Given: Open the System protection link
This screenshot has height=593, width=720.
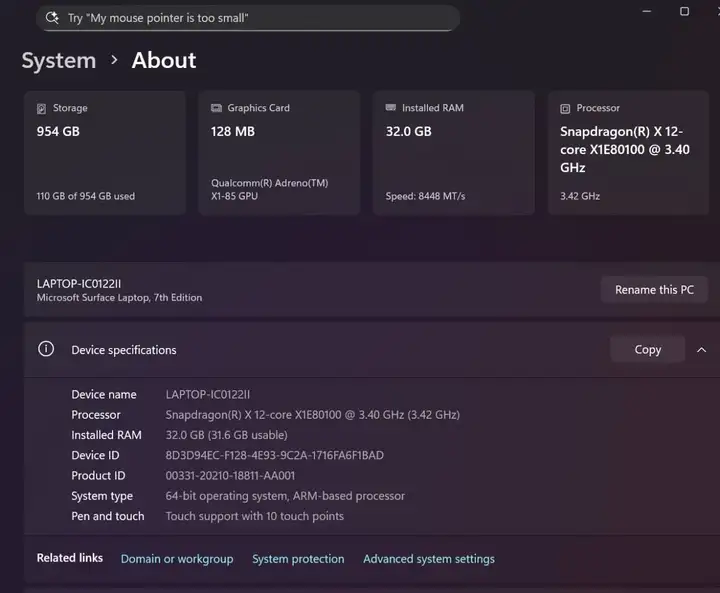Looking at the screenshot, I should tap(298, 559).
